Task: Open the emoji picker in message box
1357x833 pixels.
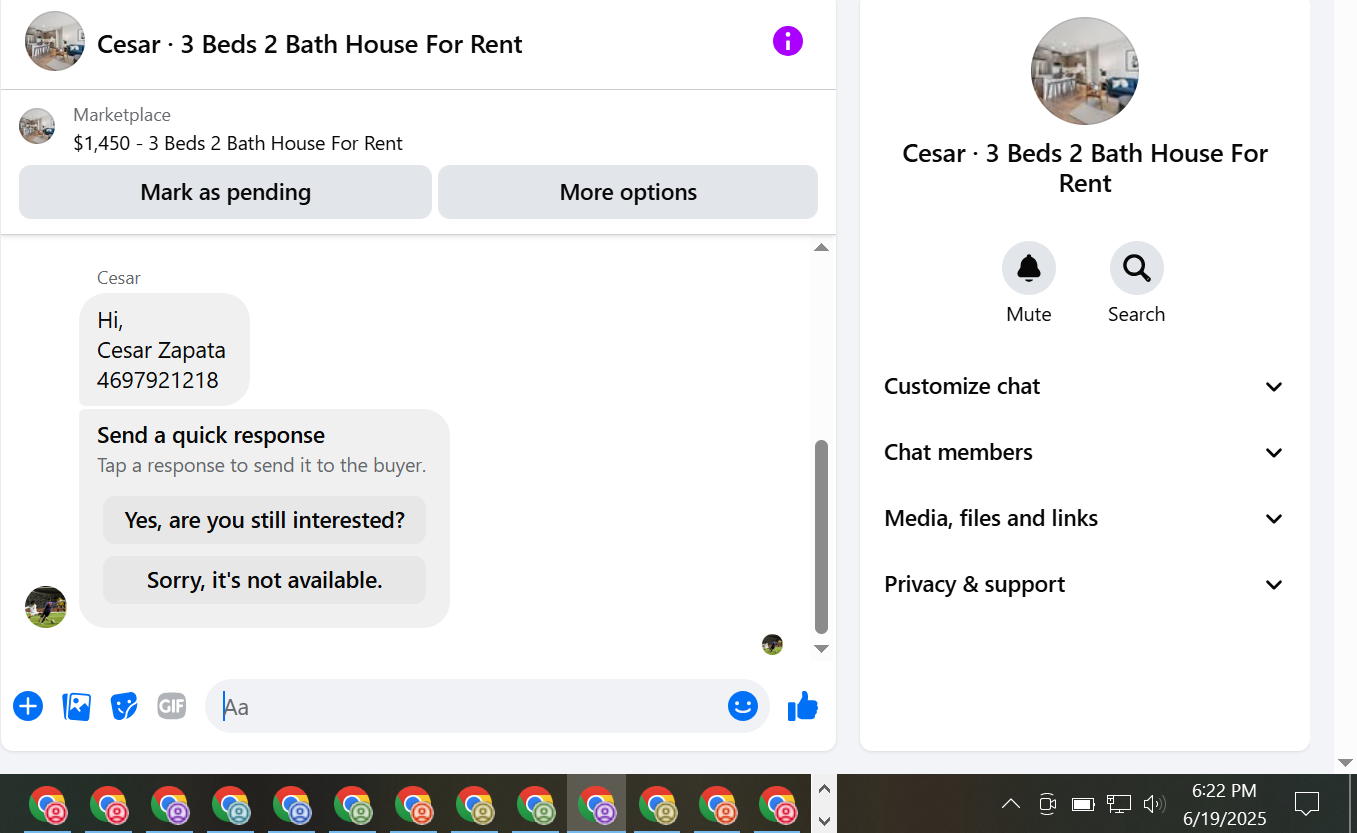Action: point(743,706)
